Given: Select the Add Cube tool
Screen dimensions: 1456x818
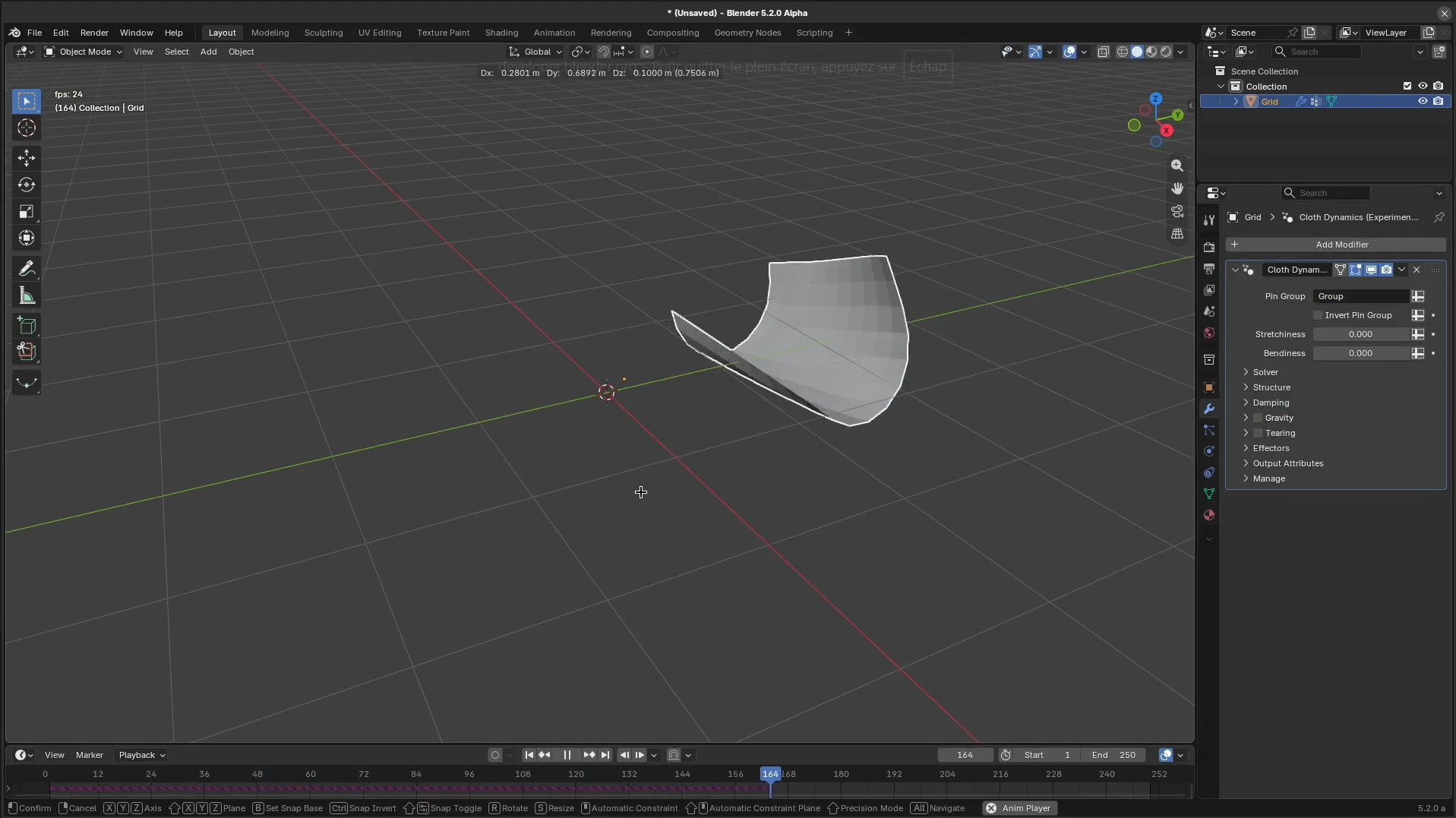Looking at the screenshot, I should [x=27, y=326].
